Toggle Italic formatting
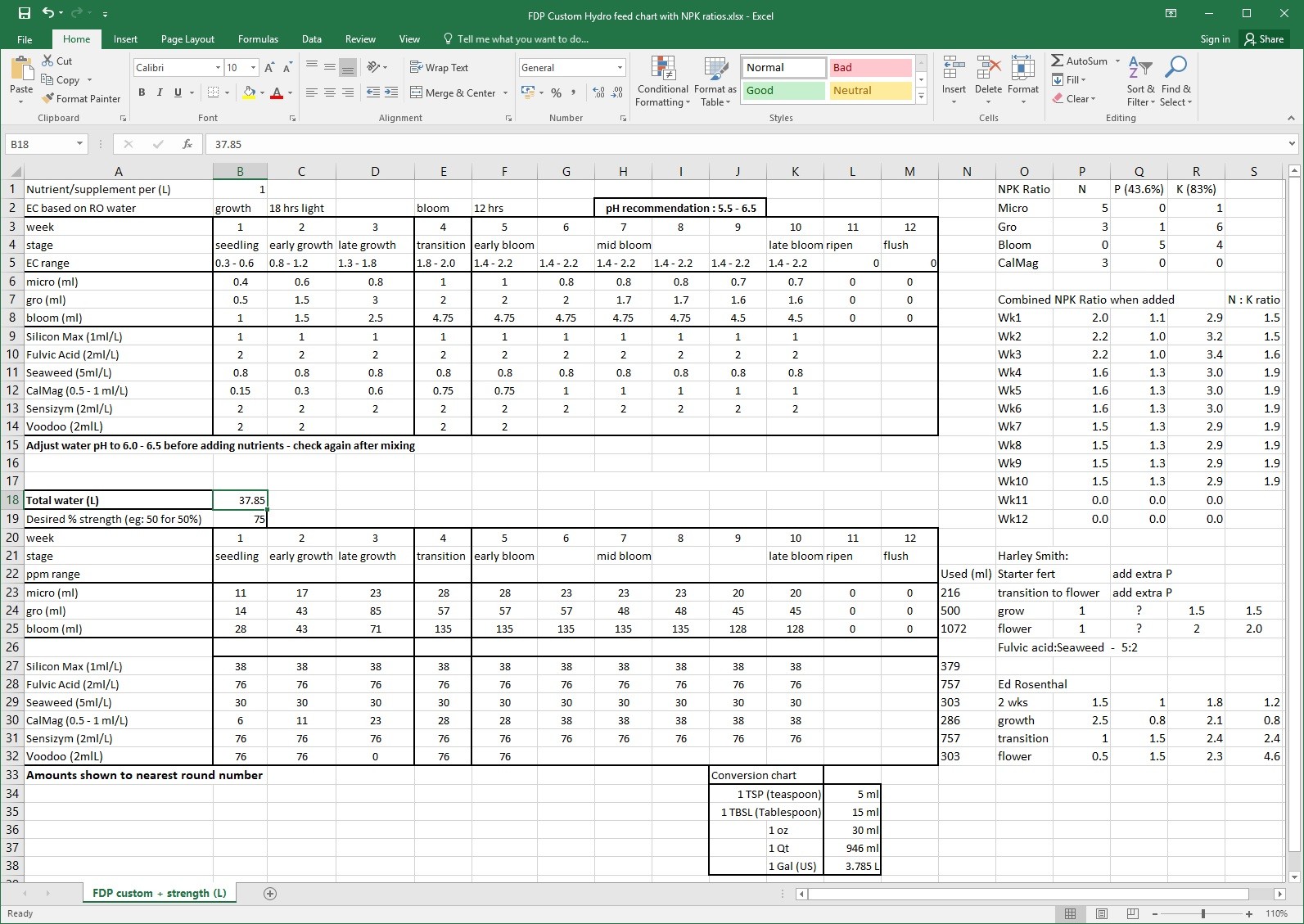 (160, 92)
